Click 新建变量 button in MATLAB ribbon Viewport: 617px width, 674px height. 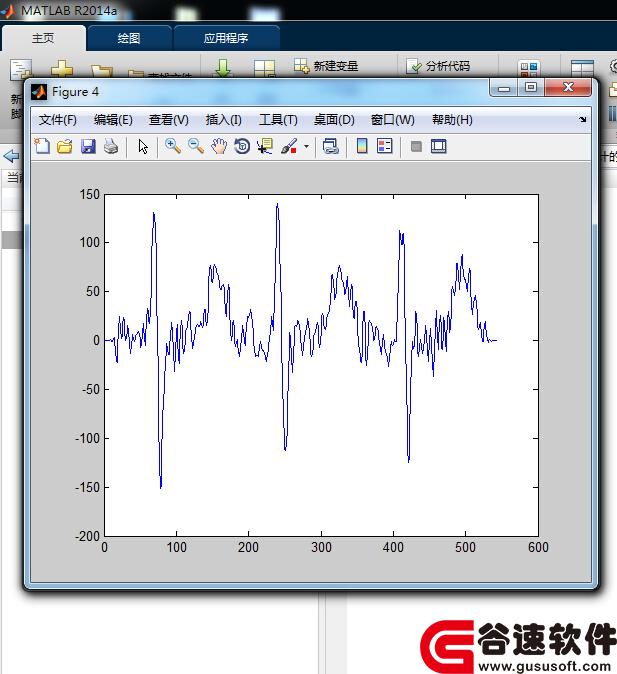tap(326, 66)
